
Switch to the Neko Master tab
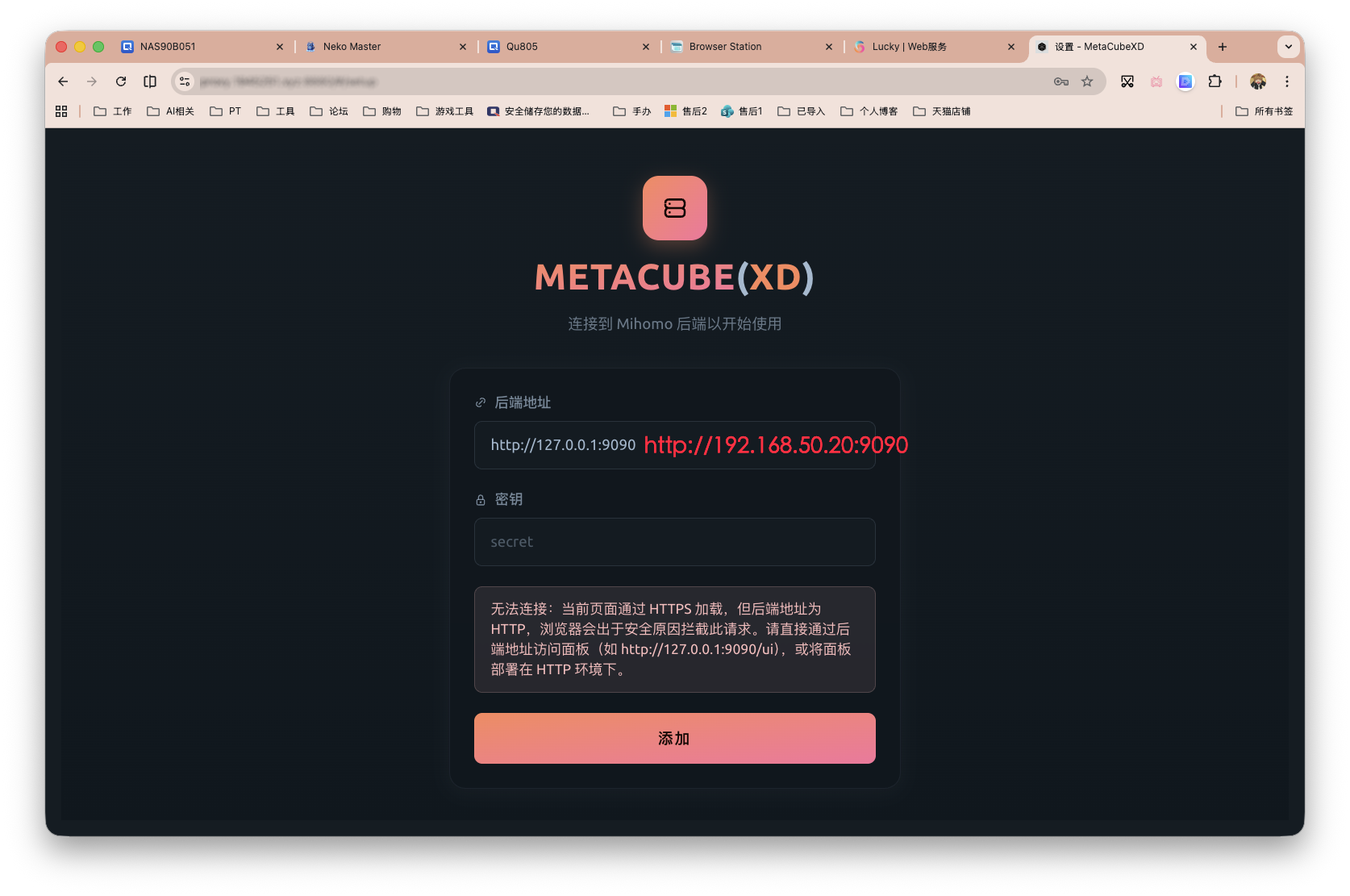click(x=352, y=47)
